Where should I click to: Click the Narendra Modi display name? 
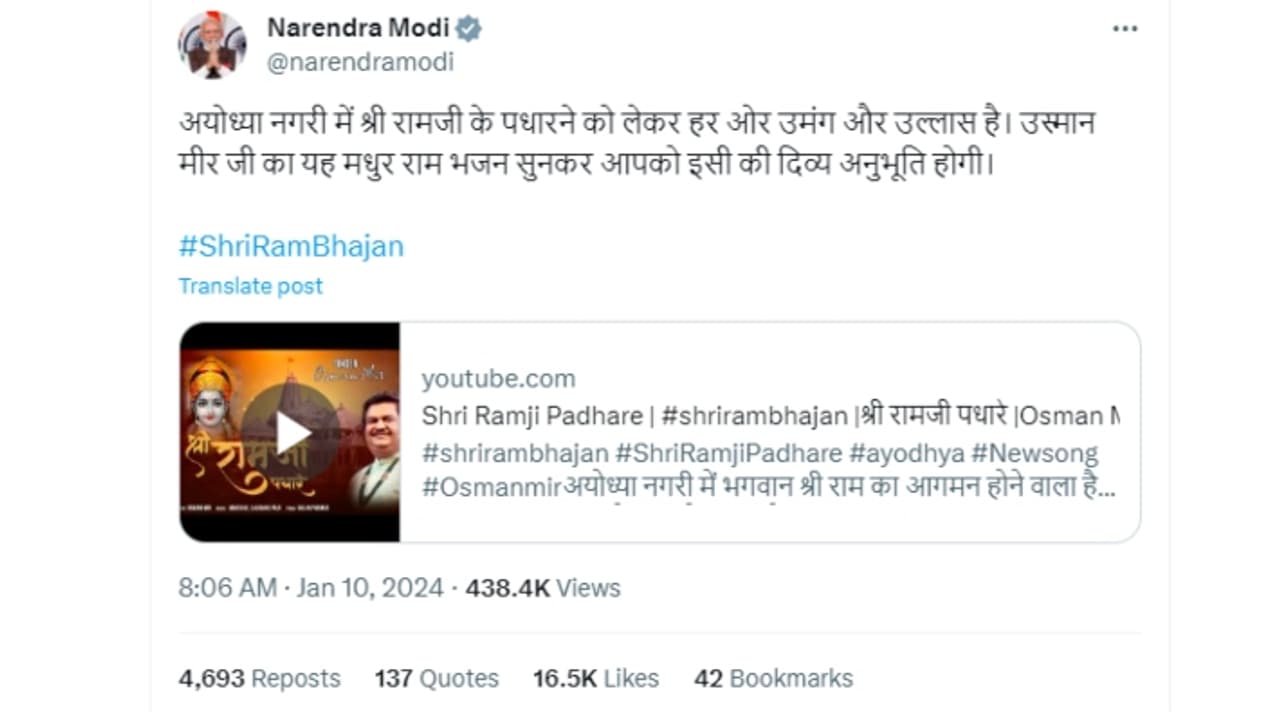[357, 28]
